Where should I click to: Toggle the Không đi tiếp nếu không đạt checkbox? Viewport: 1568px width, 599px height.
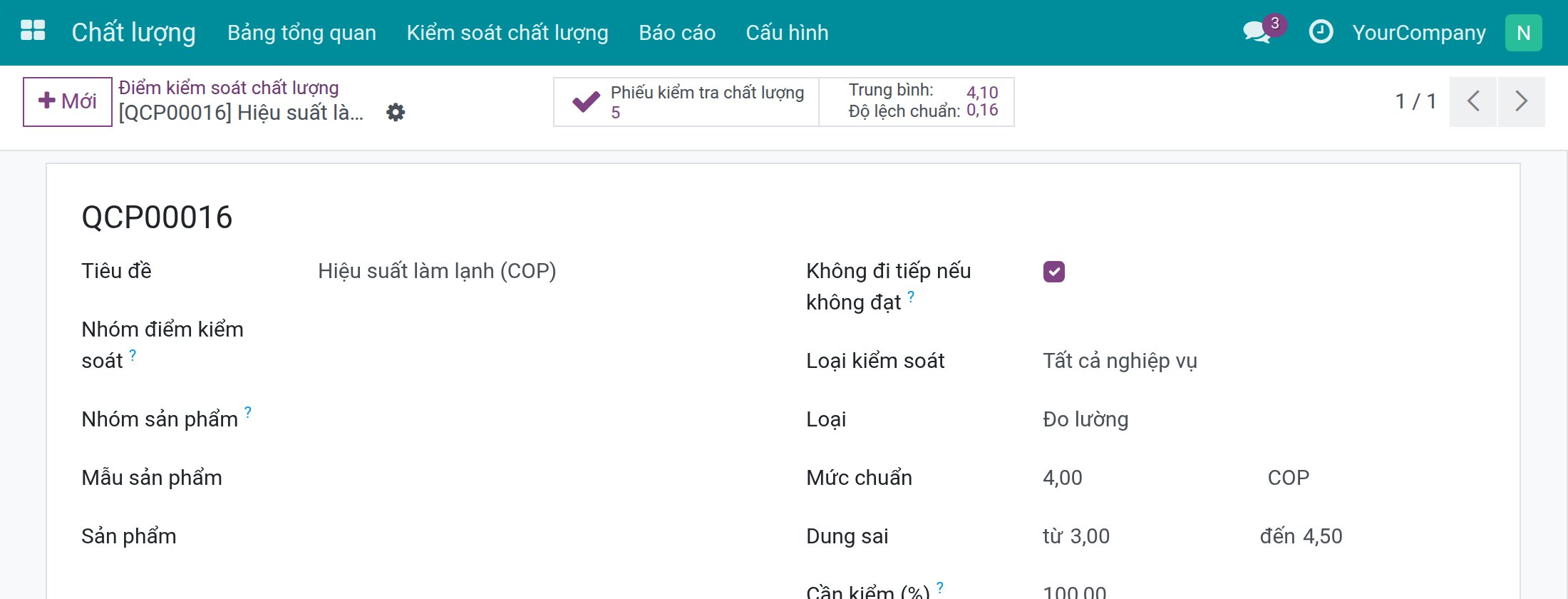(x=1054, y=272)
